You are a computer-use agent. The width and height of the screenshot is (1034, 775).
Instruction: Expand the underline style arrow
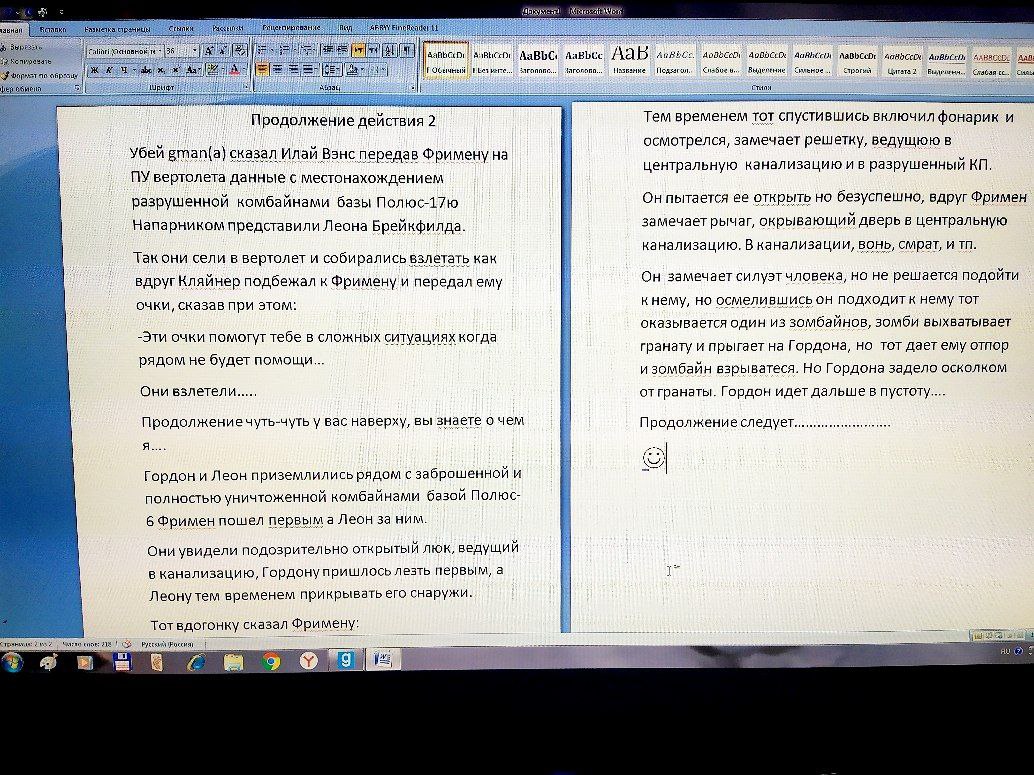(x=133, y=70)
